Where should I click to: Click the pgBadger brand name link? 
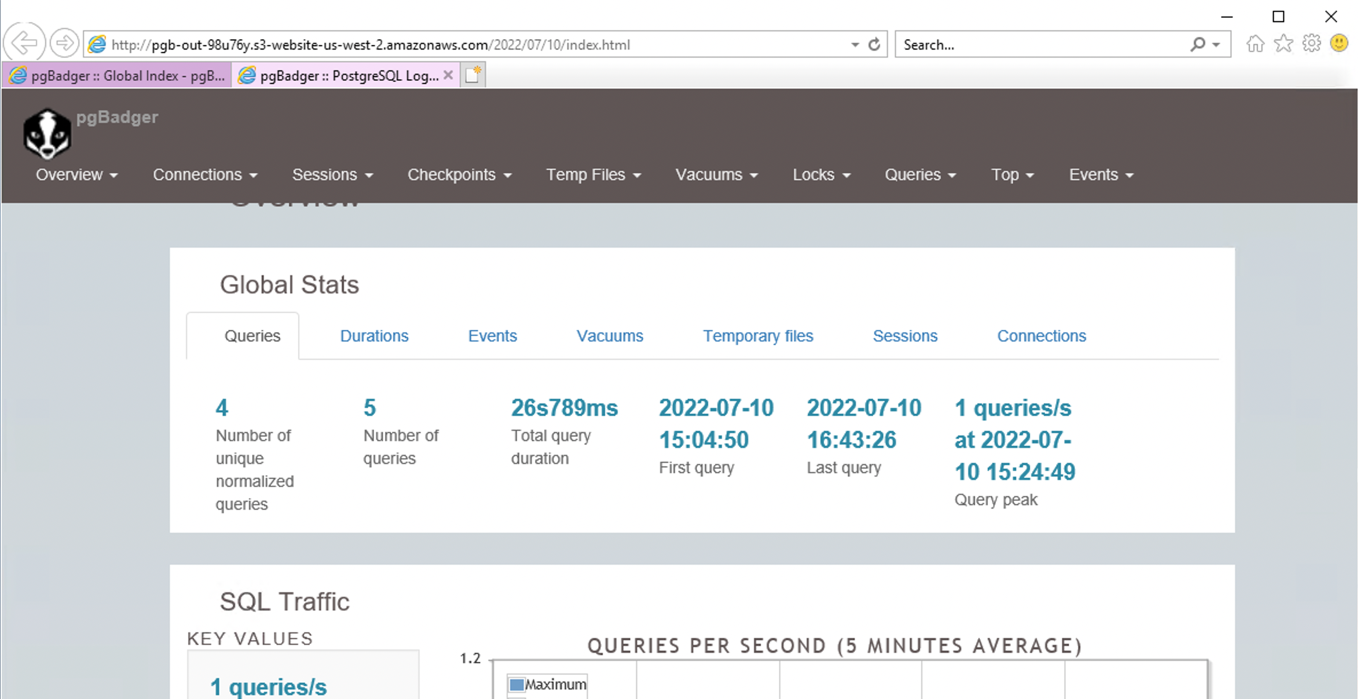[117, 117]
